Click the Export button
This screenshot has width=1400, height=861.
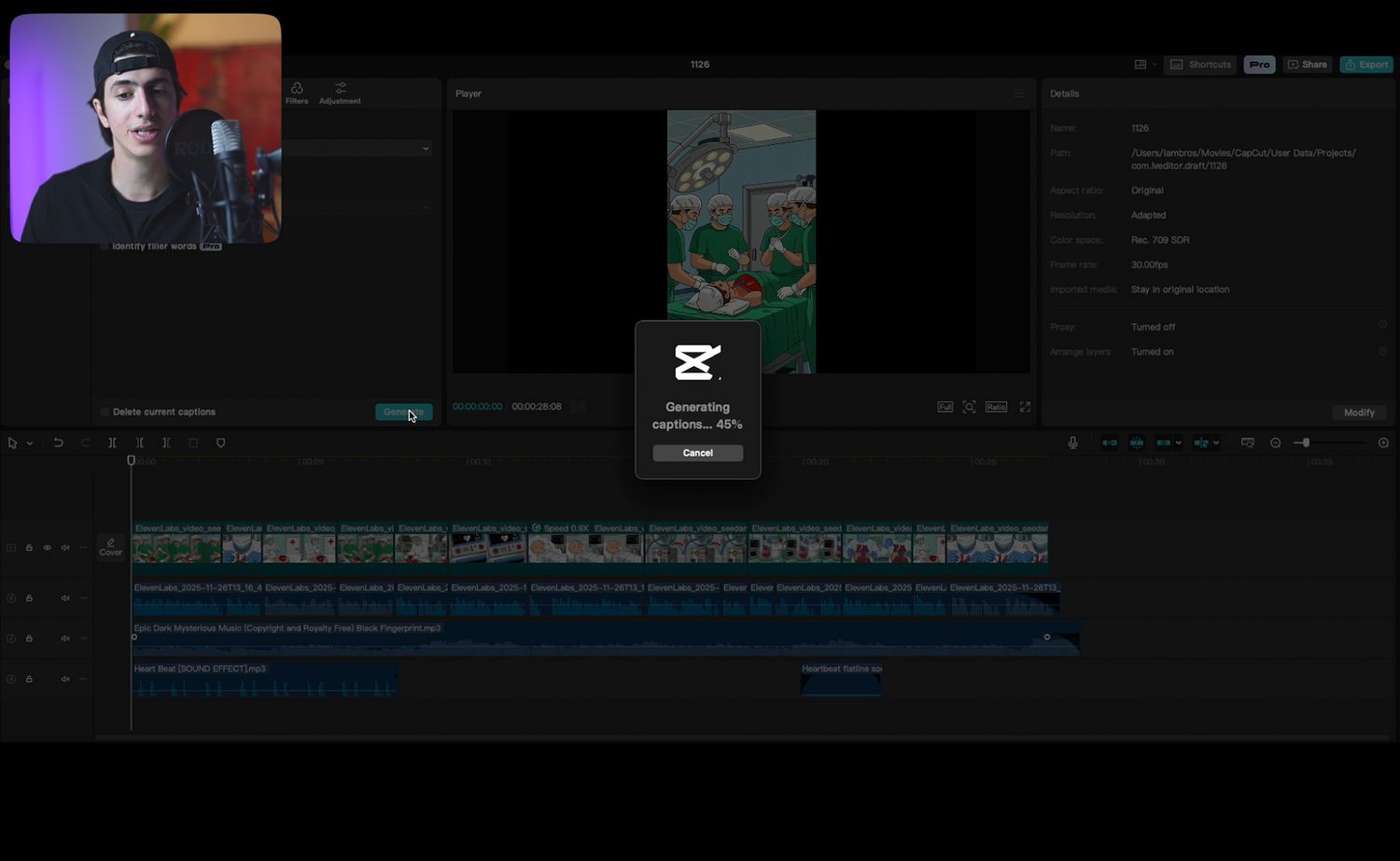tap(1366, 64)
